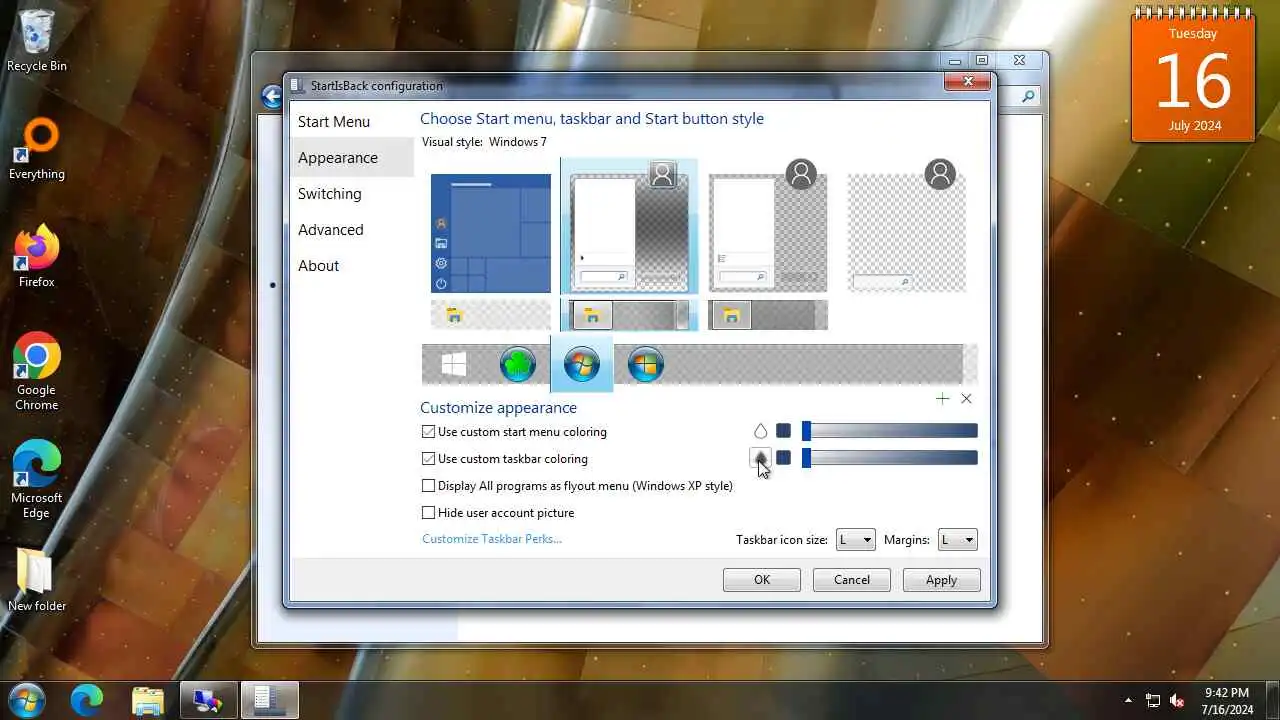Open the Google Chrome desktop shortcut

click(x=37, y=371)
